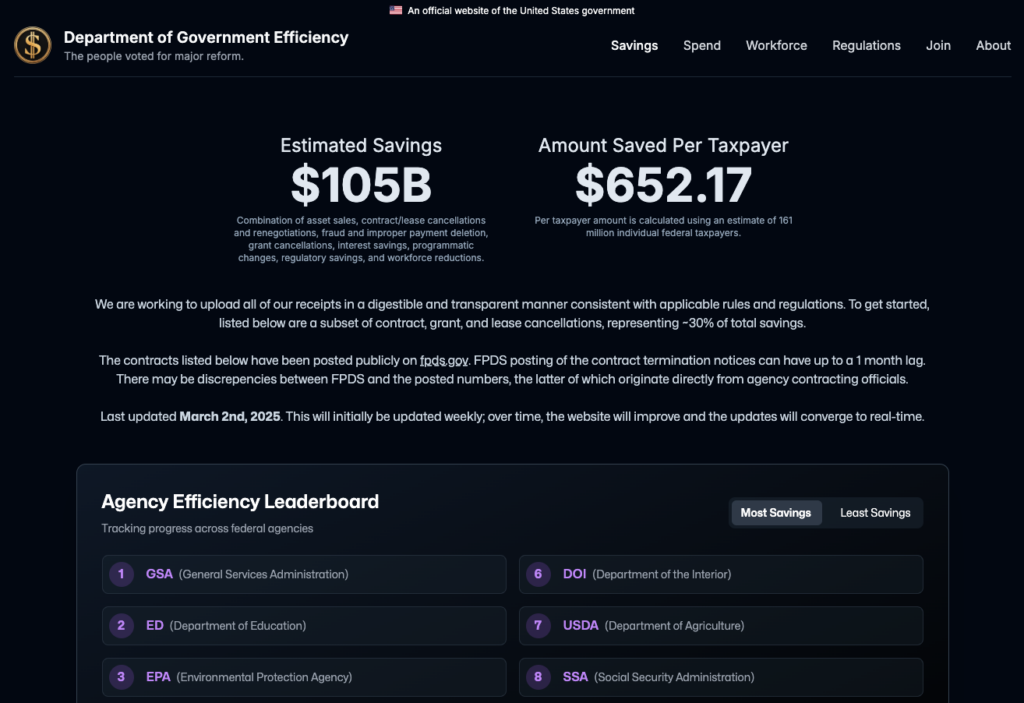Click the Amount Saved Per Taxpayer heading
Viewport: 1024px width, 703px height.
click(x=664, y=145)
